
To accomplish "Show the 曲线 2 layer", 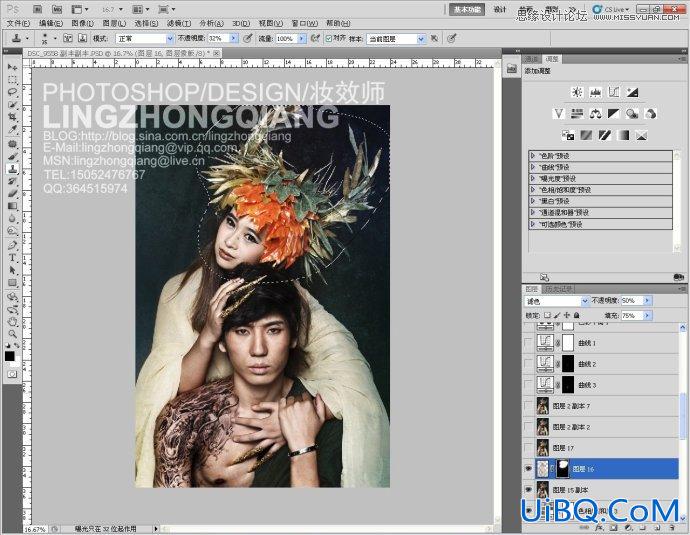I will [529, 364].
